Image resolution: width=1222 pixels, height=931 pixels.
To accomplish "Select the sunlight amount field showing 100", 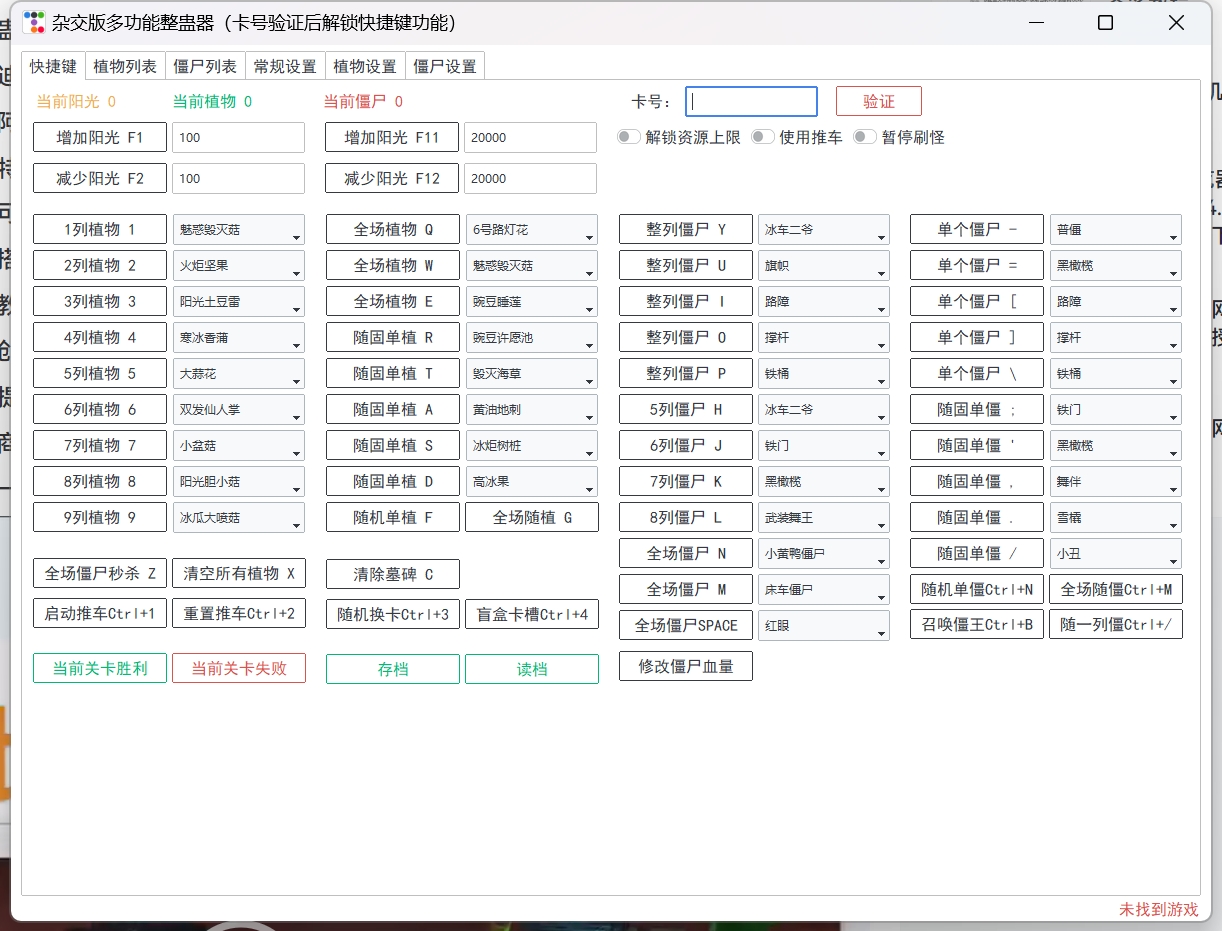I will (x=238, y=137).
